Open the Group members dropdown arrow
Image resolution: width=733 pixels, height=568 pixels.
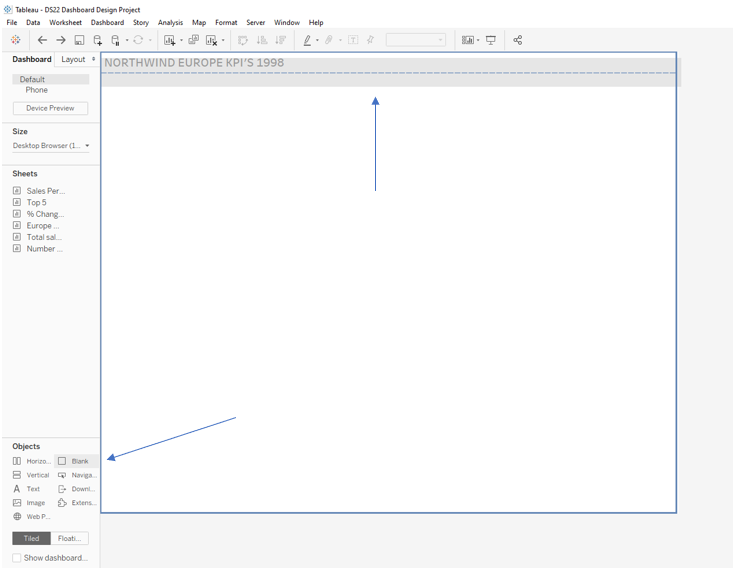point(340,40)
